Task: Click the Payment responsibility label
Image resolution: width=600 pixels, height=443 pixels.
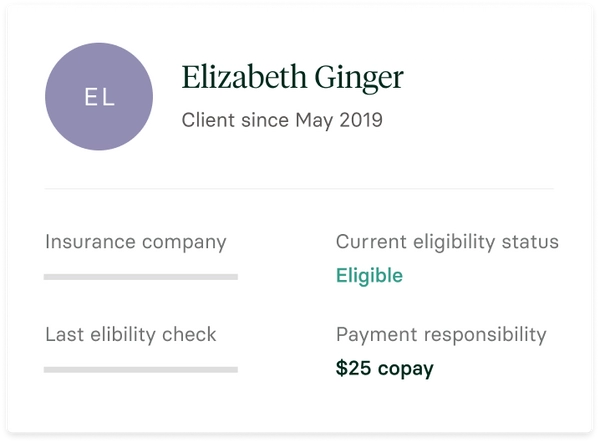Action: (x=441, y=335)
